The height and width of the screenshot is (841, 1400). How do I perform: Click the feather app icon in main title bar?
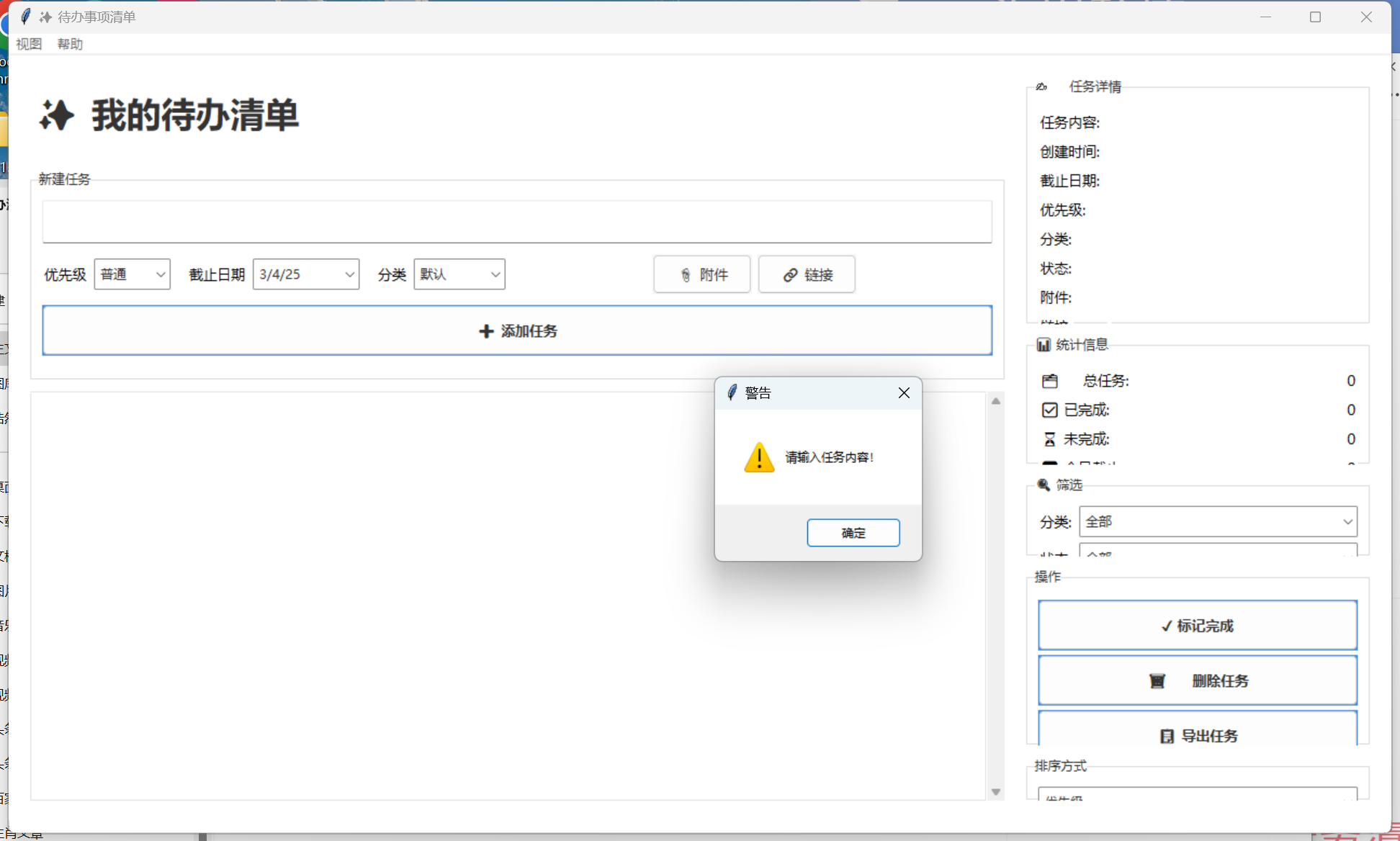coord(26,17)
